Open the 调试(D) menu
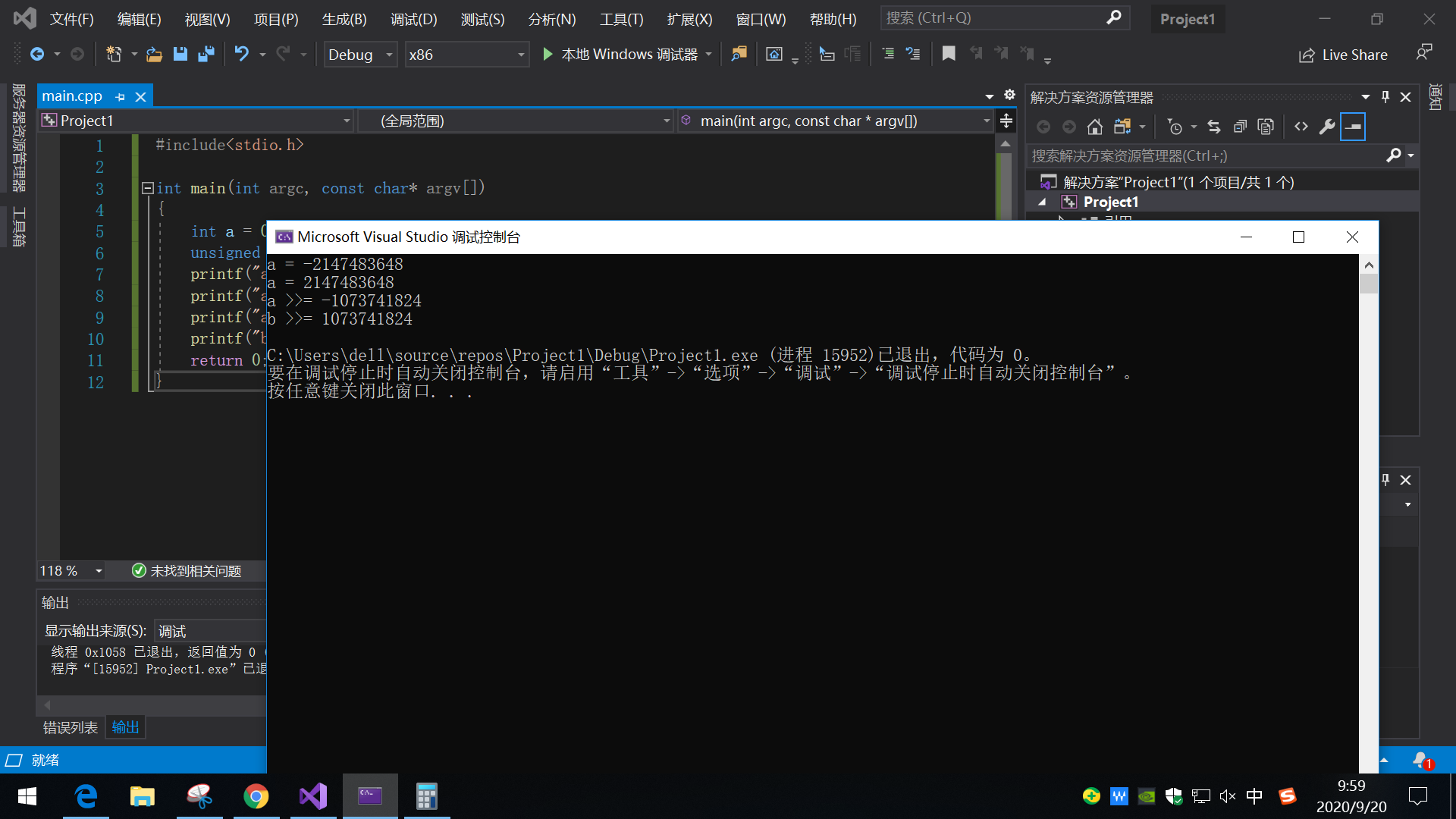Screen dimensions: 1456x819 pos(413,19)
